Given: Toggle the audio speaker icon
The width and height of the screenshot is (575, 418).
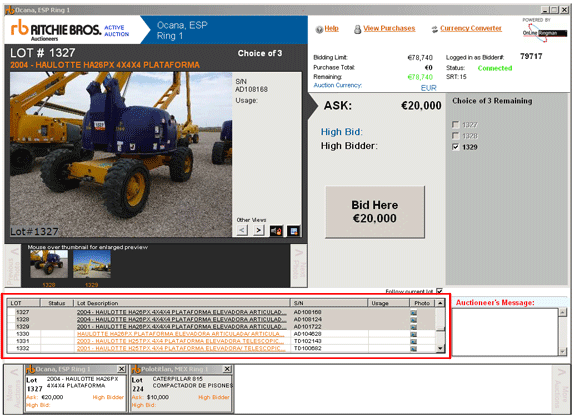Looking at the screenshot, I should 276,231.
